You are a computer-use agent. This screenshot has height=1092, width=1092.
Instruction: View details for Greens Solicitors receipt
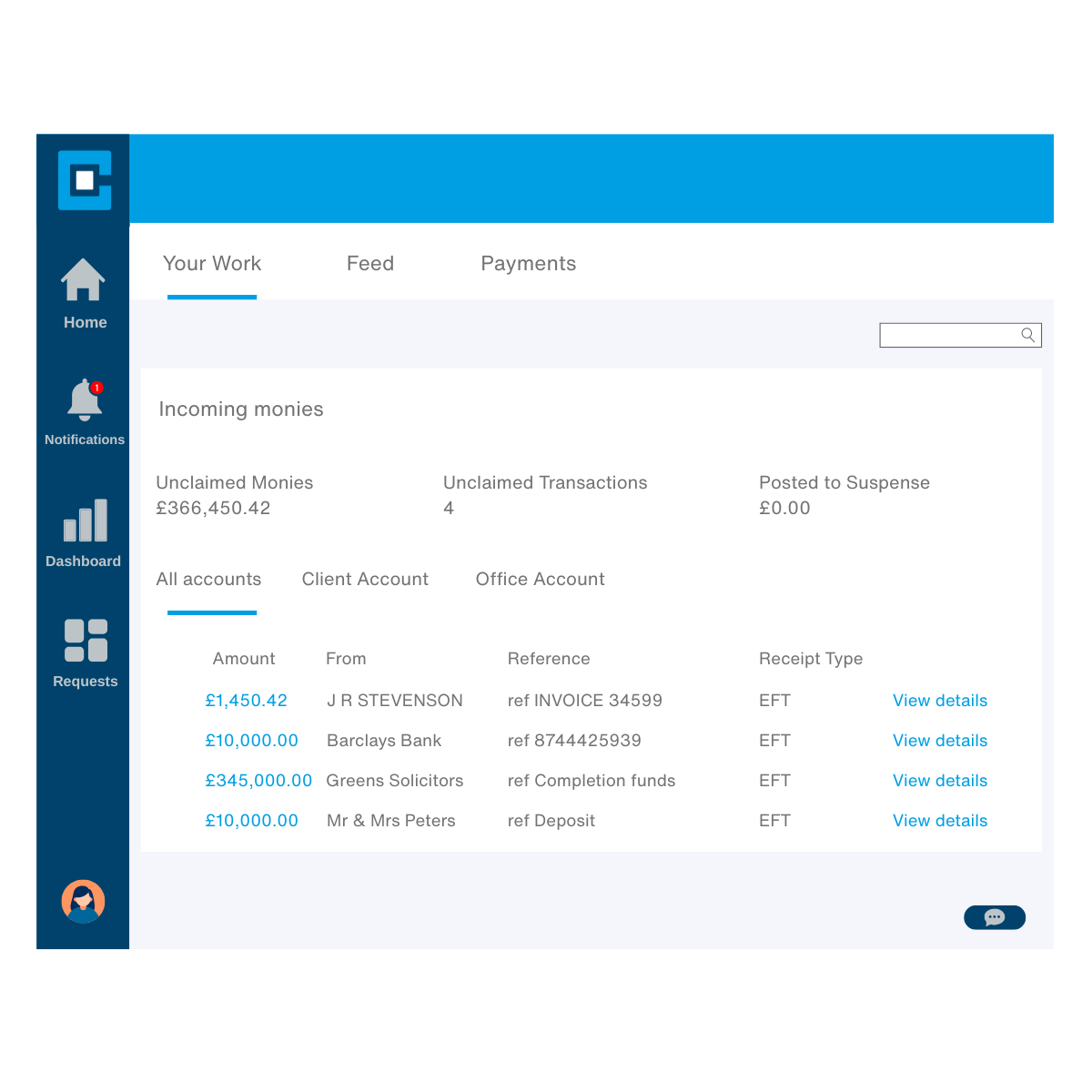pyautogui.click(x=939, y=781)
